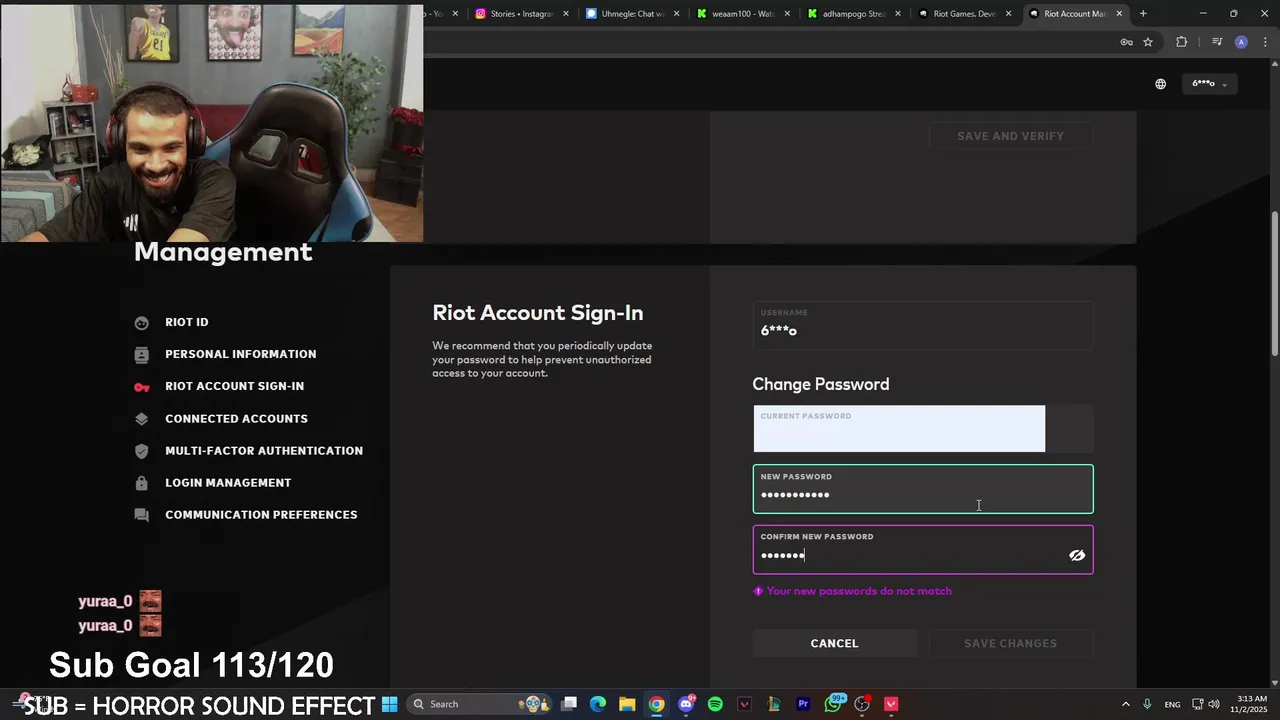1280x720 pixels.
Task: Click the Chrome icon on the taskbar
Action: tap(656, 704)
